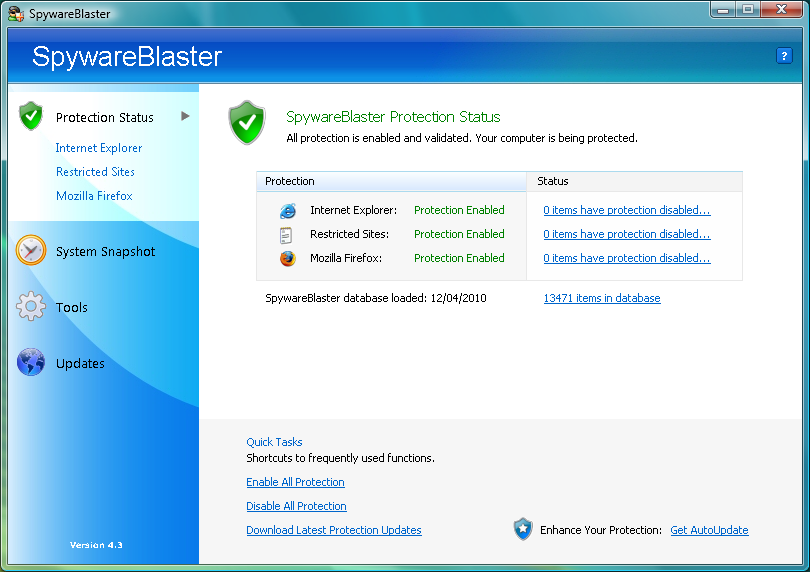This screenshot has height=572, width=810.
Task: Click the Status column header
Action: click(634, 181)
